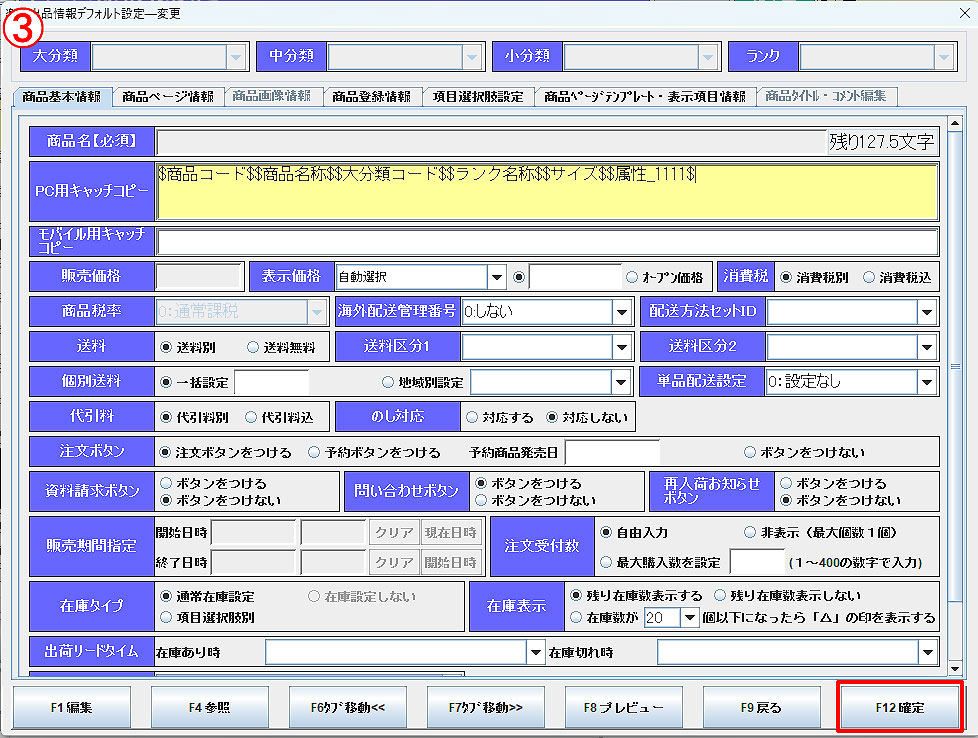Expand the 単品配送設定 dropdown
Screen dimensions: 978x738
coord(925,382)
